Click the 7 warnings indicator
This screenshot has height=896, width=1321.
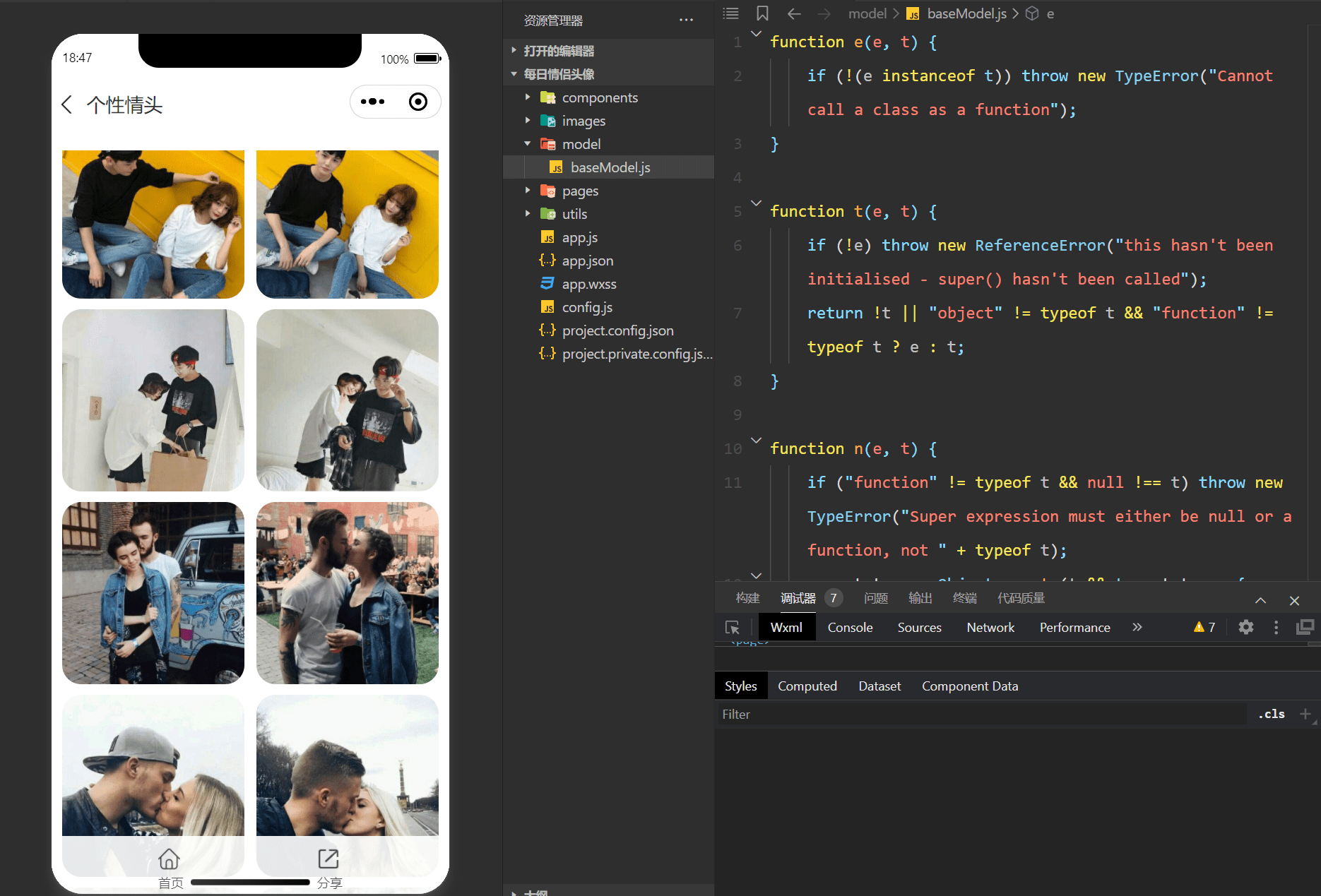pyautogui.click(x=1204, y=627)
